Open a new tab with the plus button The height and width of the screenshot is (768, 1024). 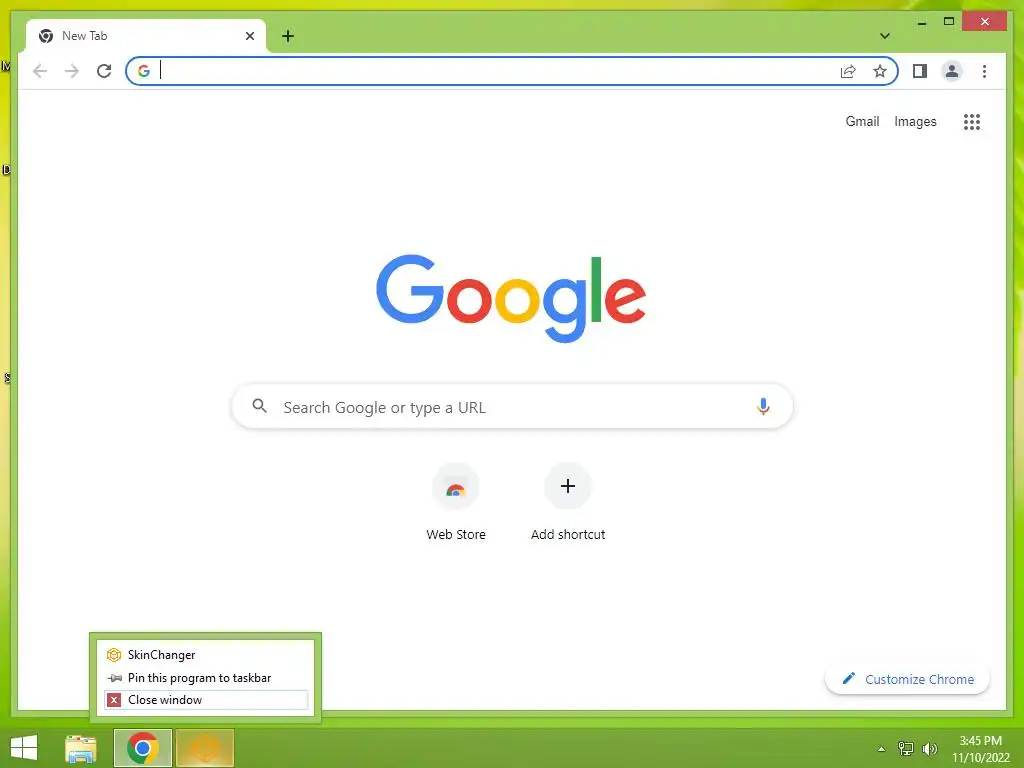pyautogui.click(x=288, y=36)
